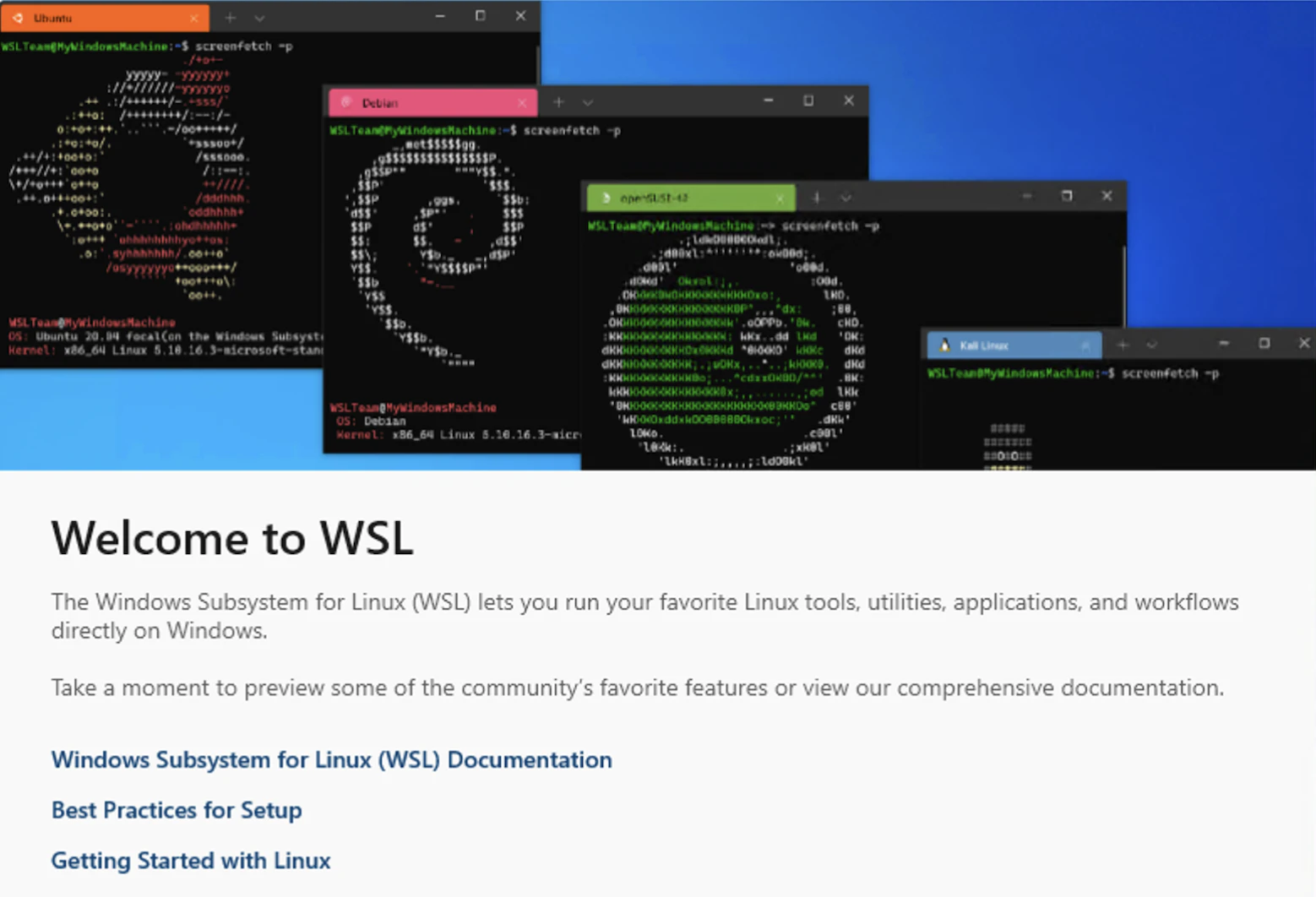Open profile dropdown in openSUSE window
Screen dimensions: 1316x897
point(846,198)
